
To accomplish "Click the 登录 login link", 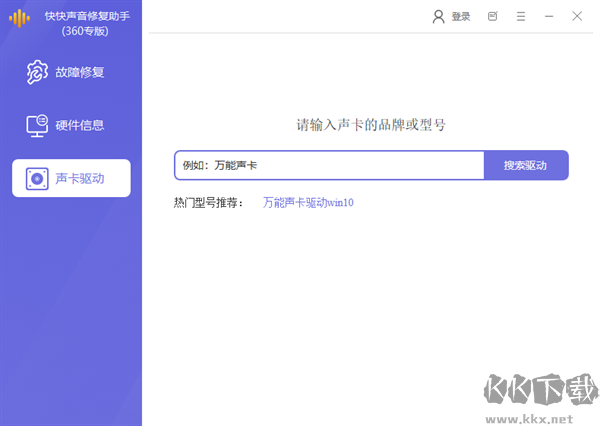I will (461, 16).
